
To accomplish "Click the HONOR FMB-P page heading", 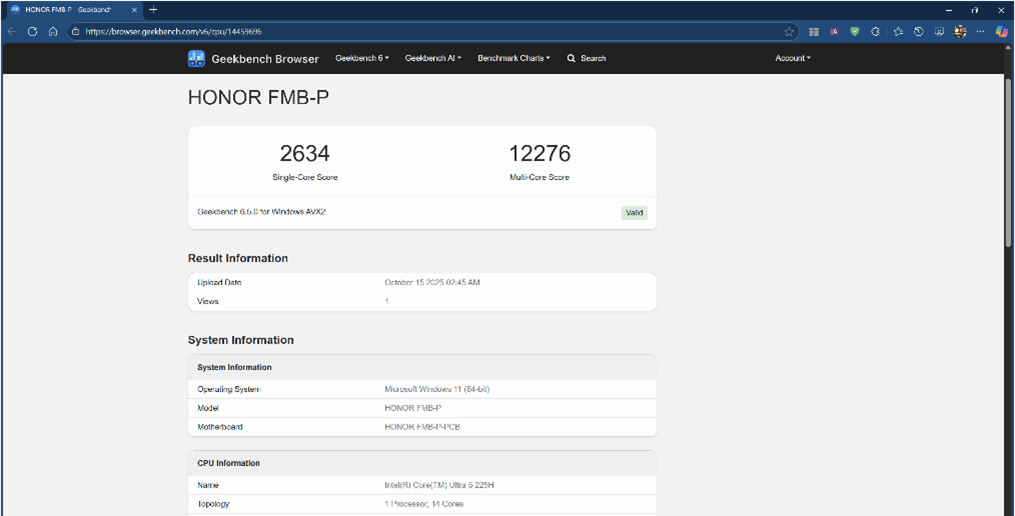I will click(x=258, y=98).
